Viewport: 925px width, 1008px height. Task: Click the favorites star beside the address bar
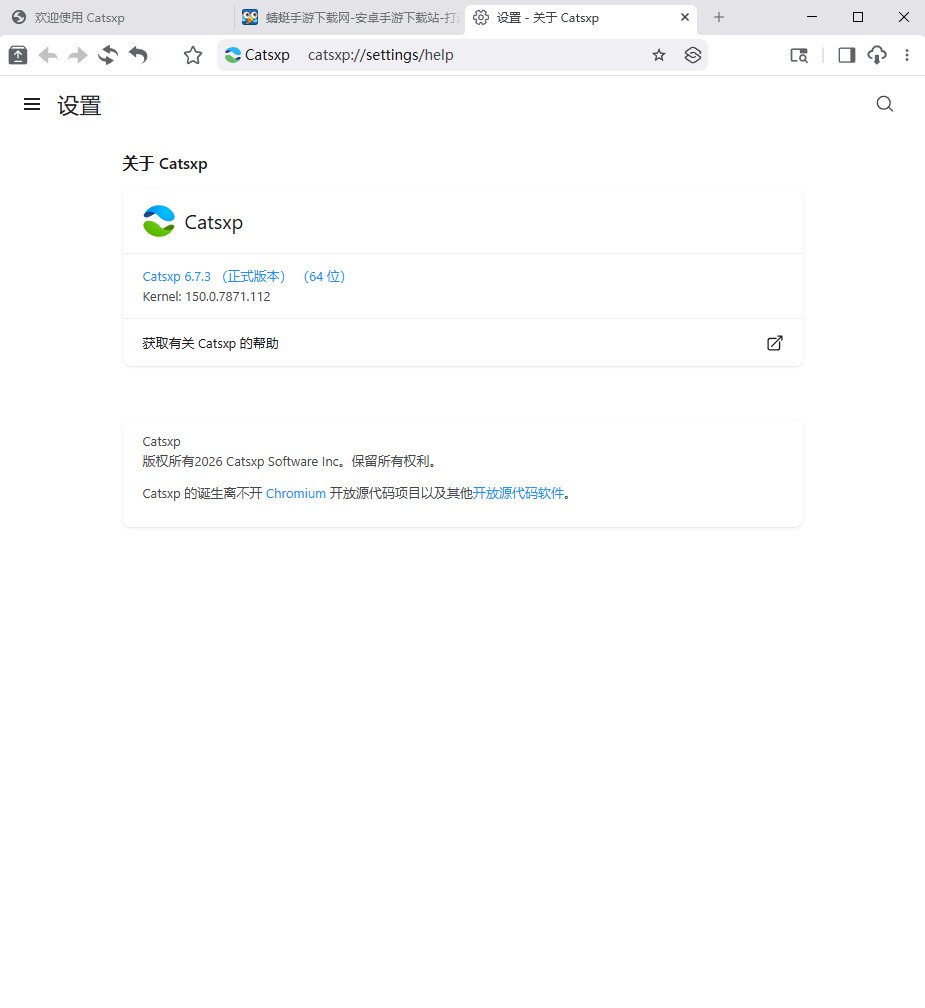coord(193,55)
